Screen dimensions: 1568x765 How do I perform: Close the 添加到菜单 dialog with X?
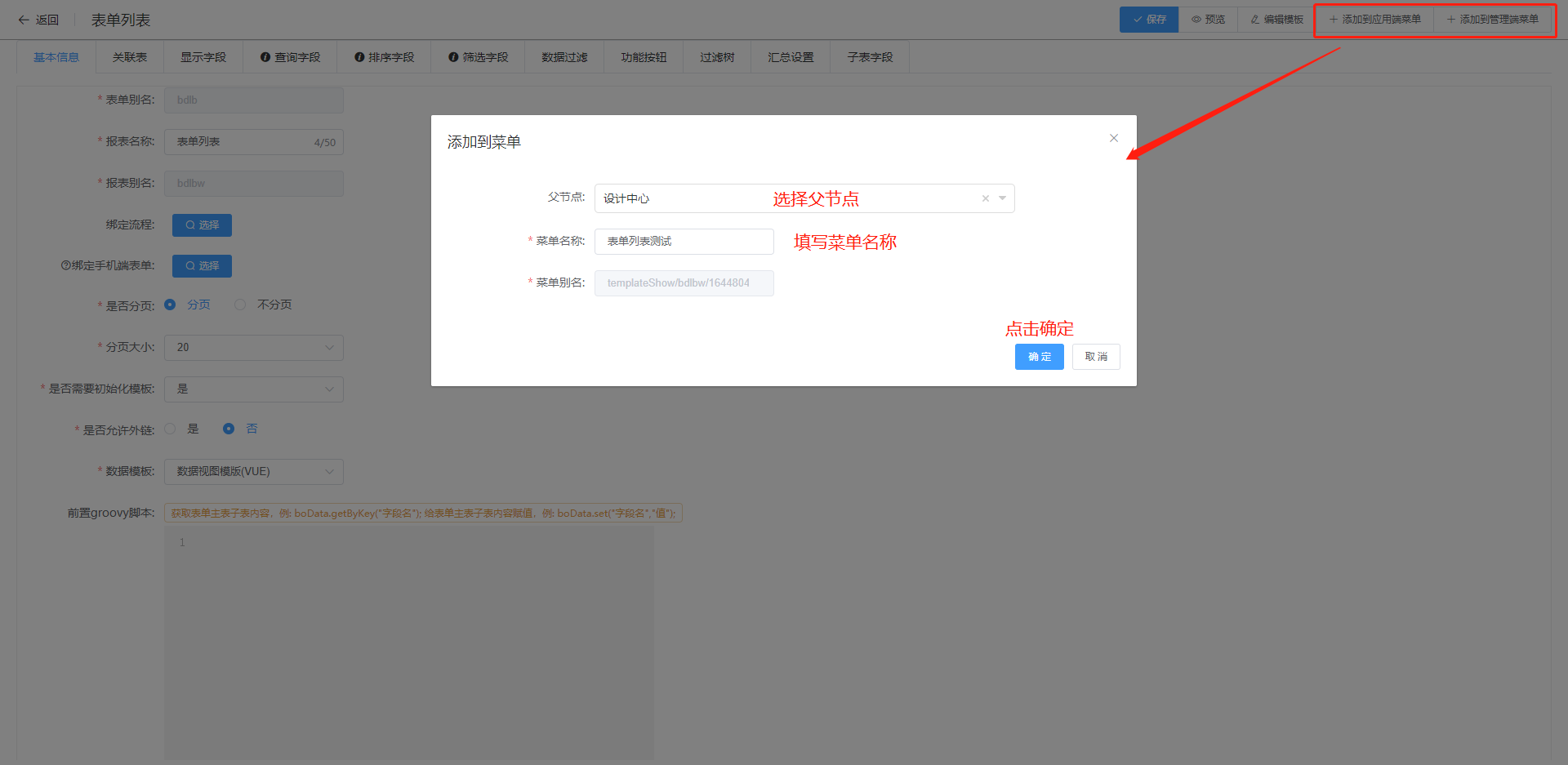tap(1113, 138)
